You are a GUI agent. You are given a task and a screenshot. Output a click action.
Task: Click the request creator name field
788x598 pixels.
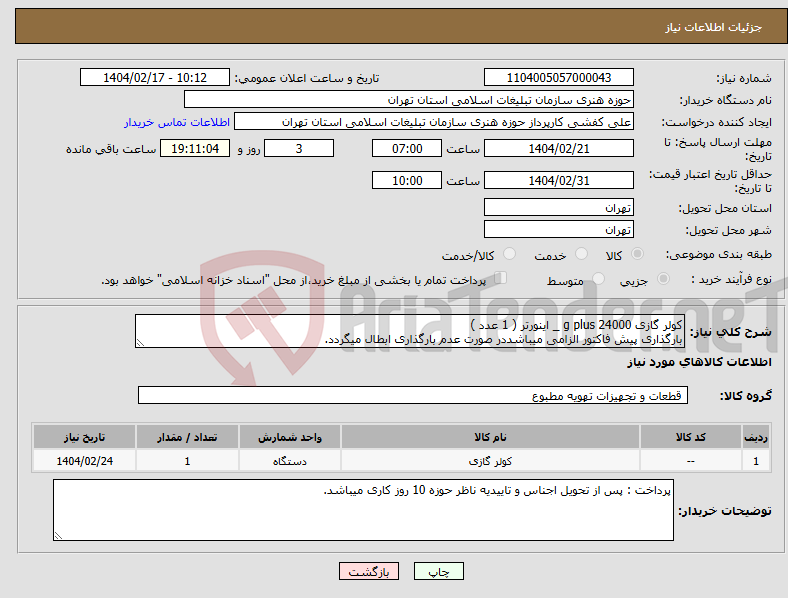tap(434, 122)
